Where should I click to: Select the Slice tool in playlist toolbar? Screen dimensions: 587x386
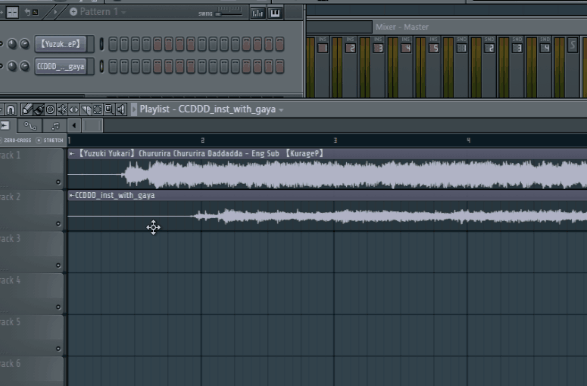pos(86,109)
